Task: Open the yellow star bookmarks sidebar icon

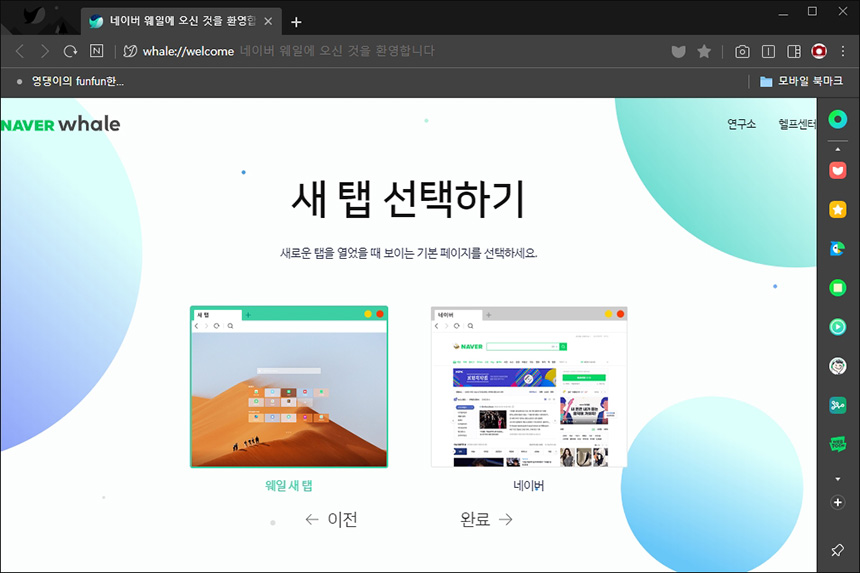Action: tap(838, 209)
